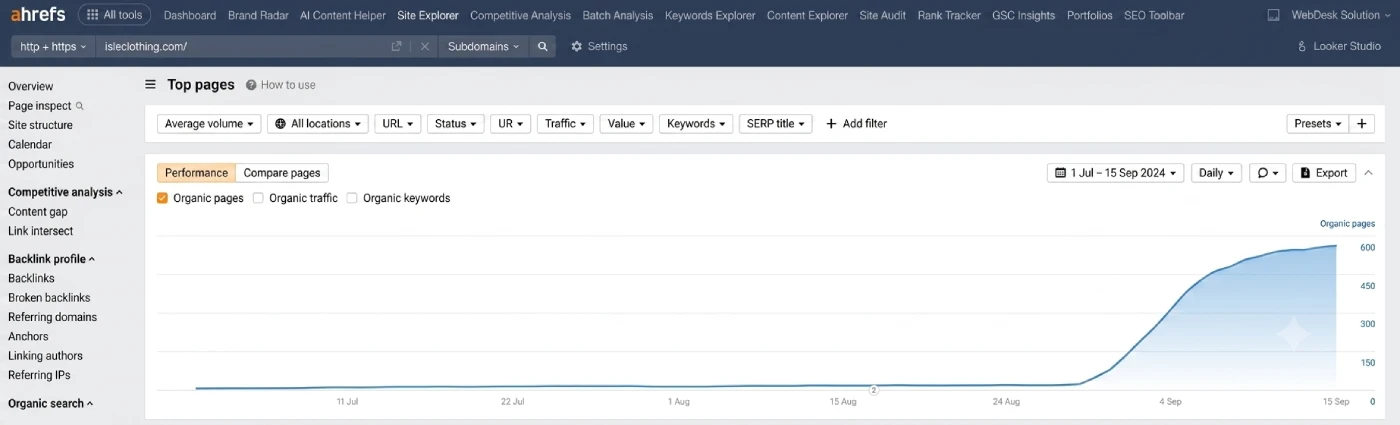Open Site Audit
The width and height of the screenshot is (1400, 425).
pyautogui.click(x=882, y=15)
